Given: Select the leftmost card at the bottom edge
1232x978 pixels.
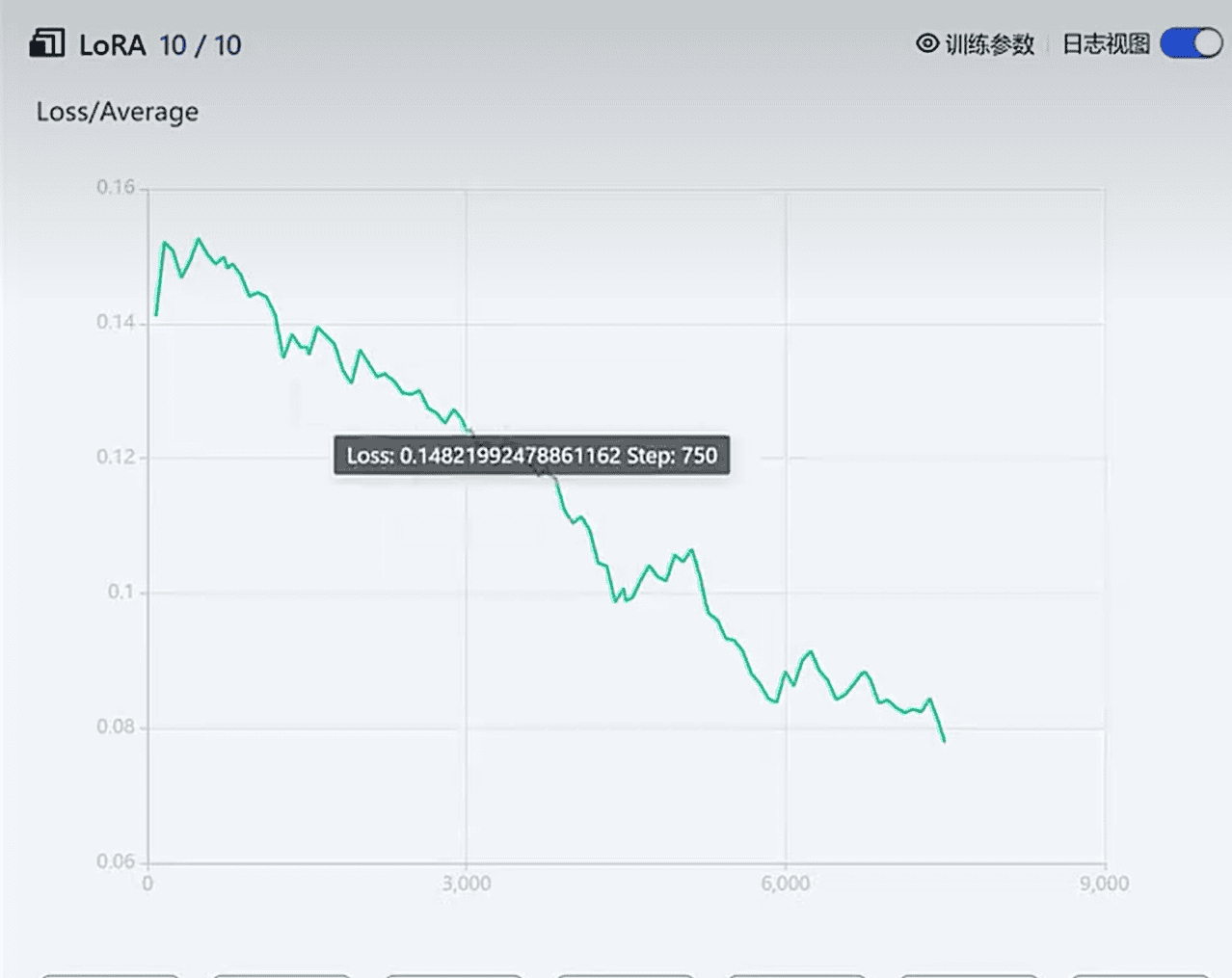Looking at the screenshot, I should pos(110,974).
